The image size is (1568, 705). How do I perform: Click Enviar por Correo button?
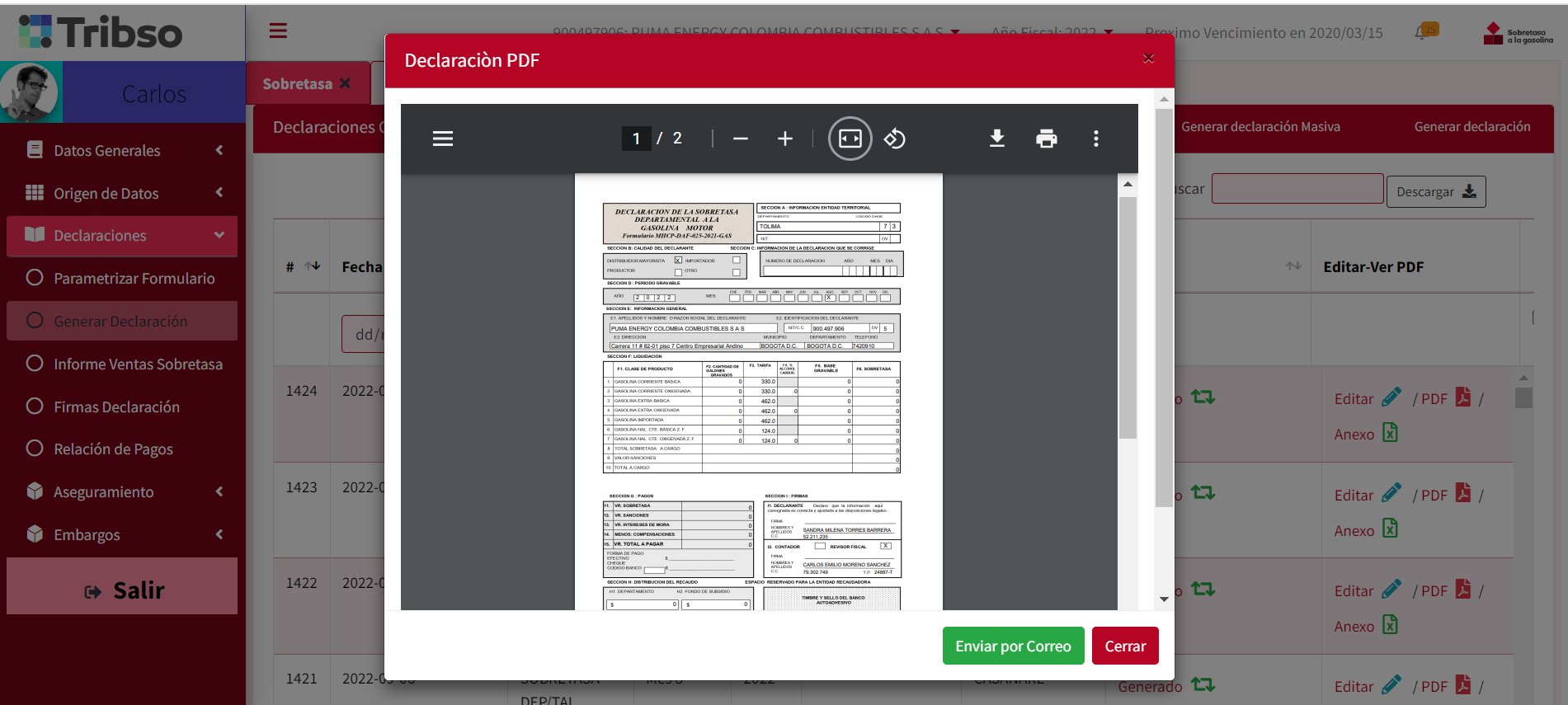[1013, 646]
